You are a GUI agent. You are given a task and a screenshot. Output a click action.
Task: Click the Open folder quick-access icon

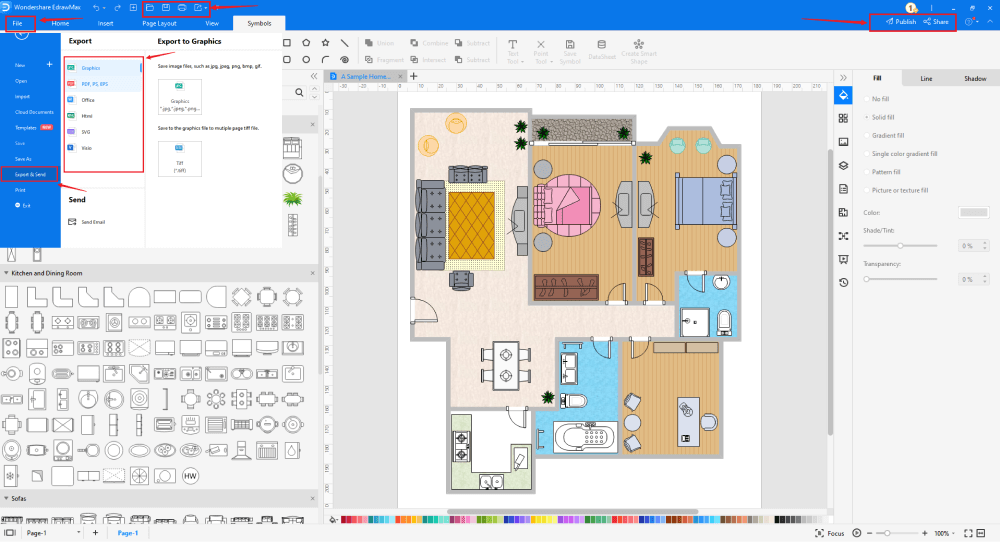click(x=150, y=8)
